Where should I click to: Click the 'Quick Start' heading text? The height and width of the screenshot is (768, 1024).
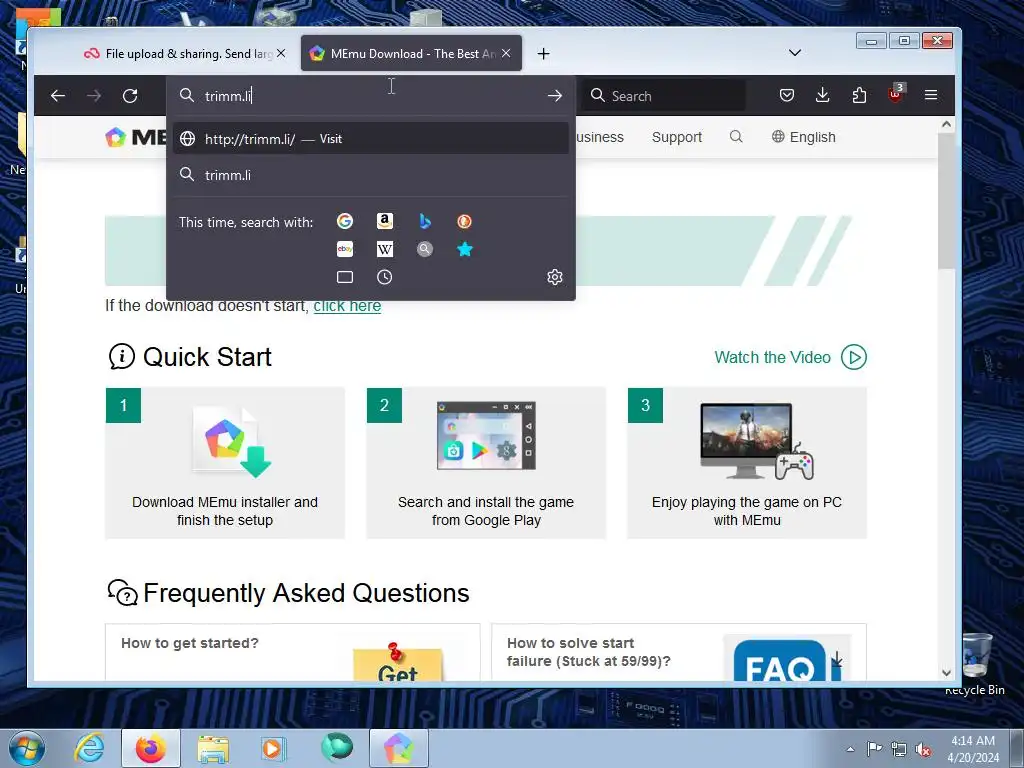point(207,357)
